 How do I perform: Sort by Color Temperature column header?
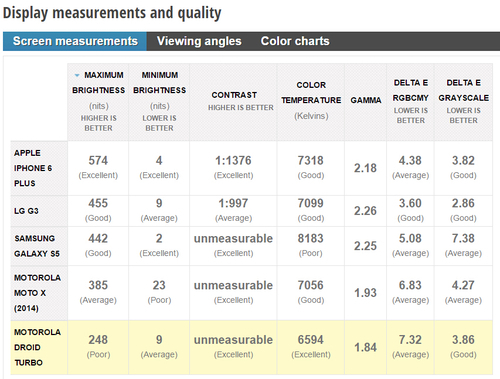311,102
